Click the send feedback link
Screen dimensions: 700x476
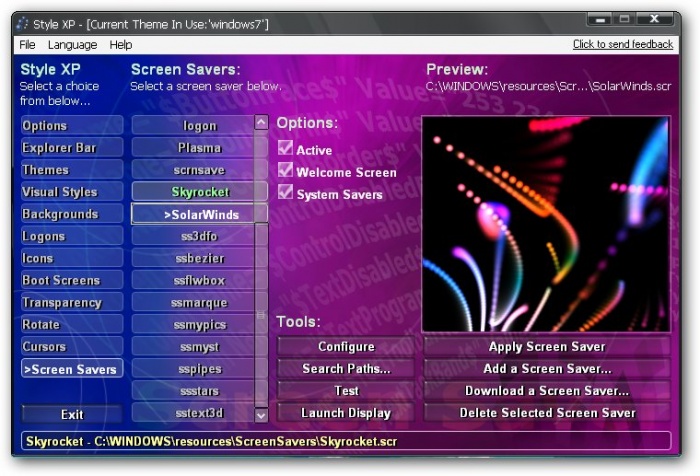point(623,44)
